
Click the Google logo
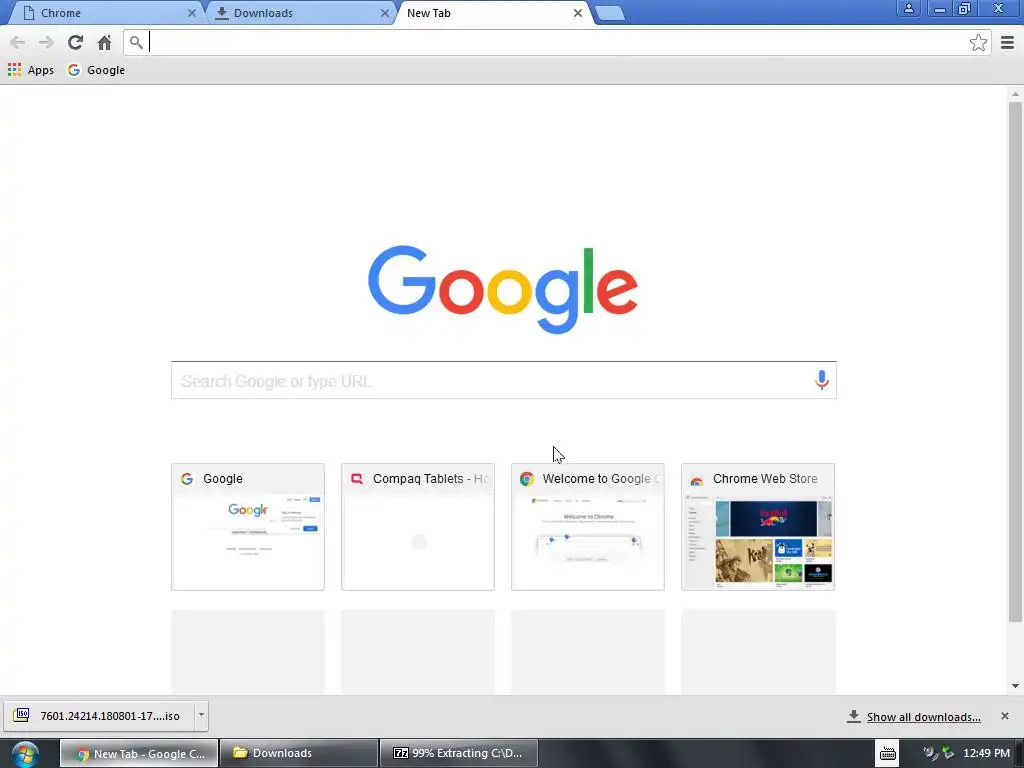[x=503, y=289]
